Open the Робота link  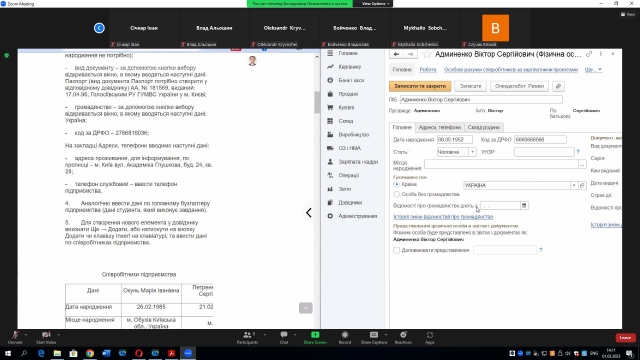tap(428, 70)
